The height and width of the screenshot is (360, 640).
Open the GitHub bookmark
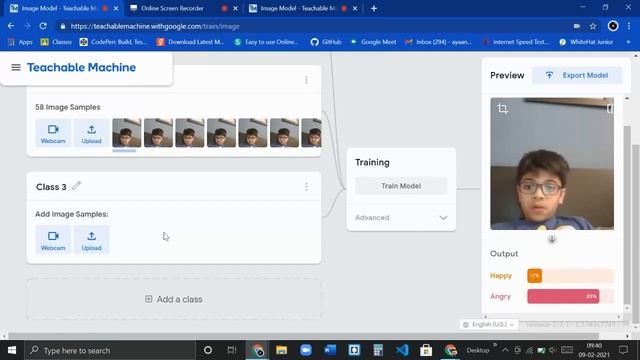[326, 42]
